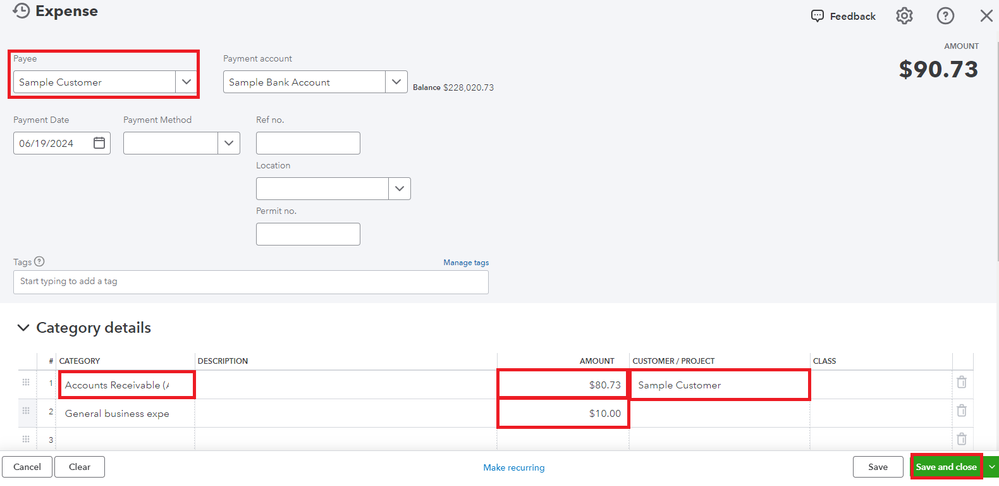Click the Cancel button
This screenshot has height=486, width=999.
pyautogui.click(x=27, y=467)
